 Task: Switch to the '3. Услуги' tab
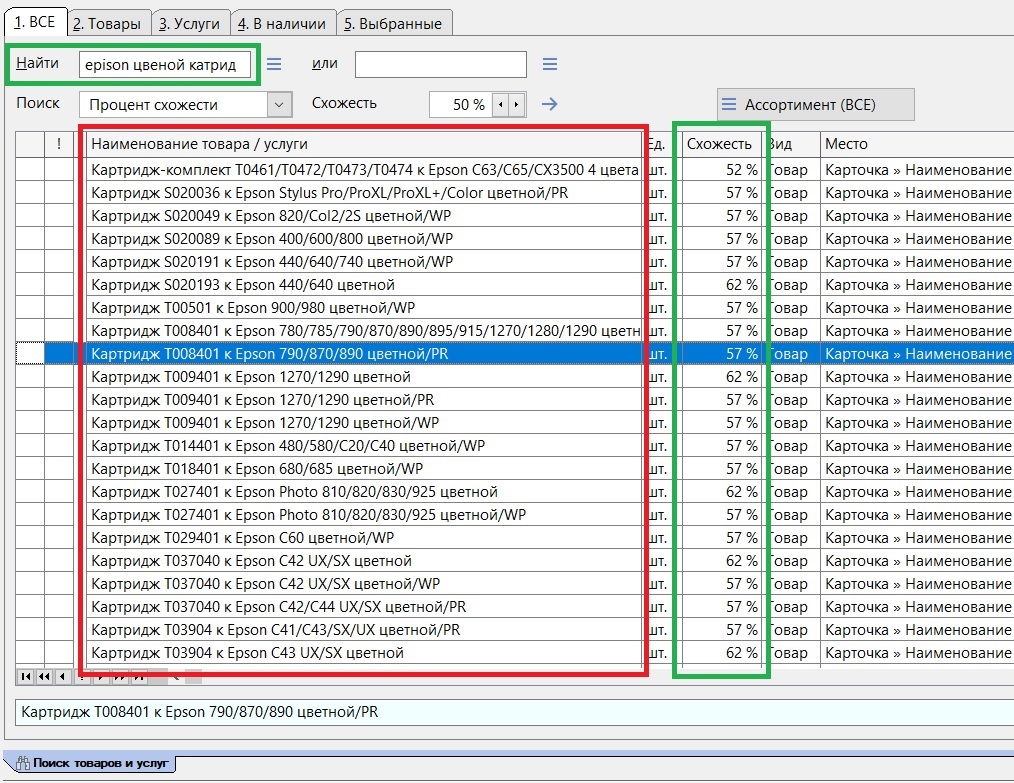(x=192, y=23)
